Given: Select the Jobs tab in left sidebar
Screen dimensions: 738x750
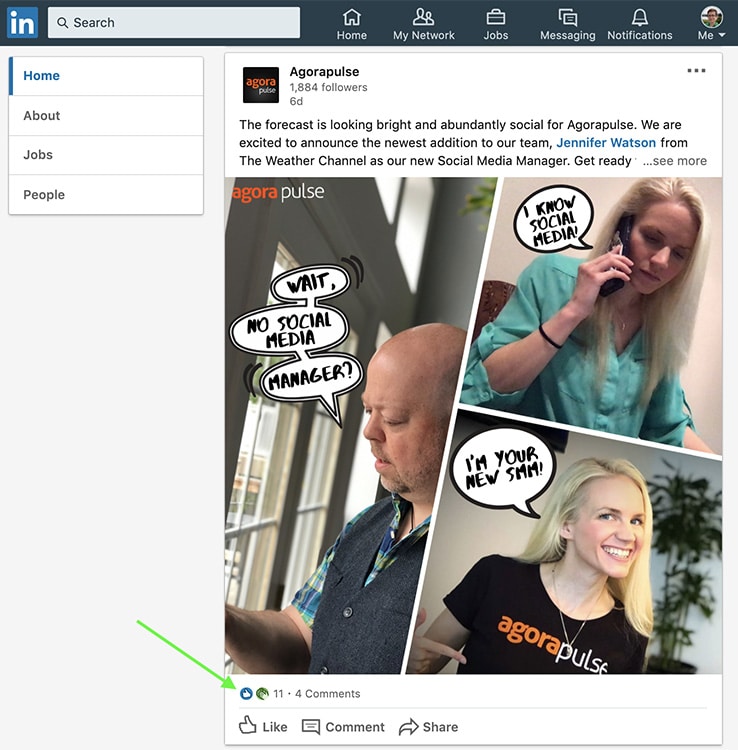Looking at the screenshot, I should [x=38, y=155].
